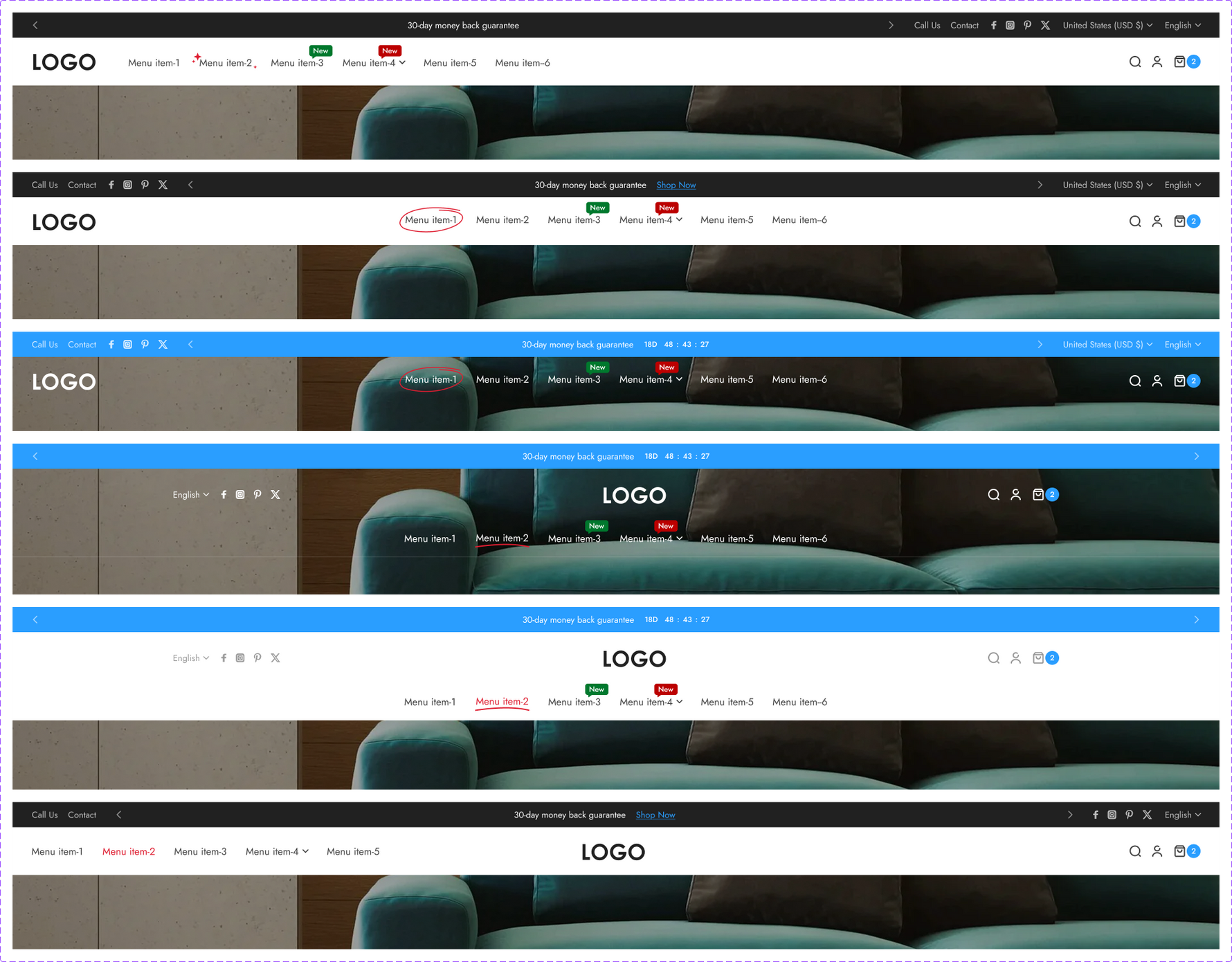This screenshot has width=1232, height=962.
Task: Open gray account icon in fifth white header
Action: (x=1016, y=658)
